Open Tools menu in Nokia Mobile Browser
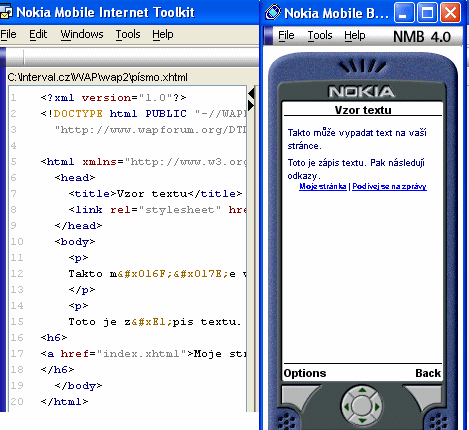Viewport: 469px width, 430px height. click(x=320, y=35)
